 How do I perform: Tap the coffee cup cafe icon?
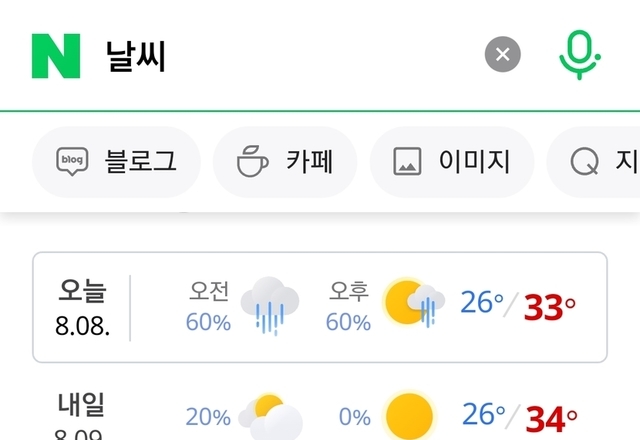(x=252, y=162)
